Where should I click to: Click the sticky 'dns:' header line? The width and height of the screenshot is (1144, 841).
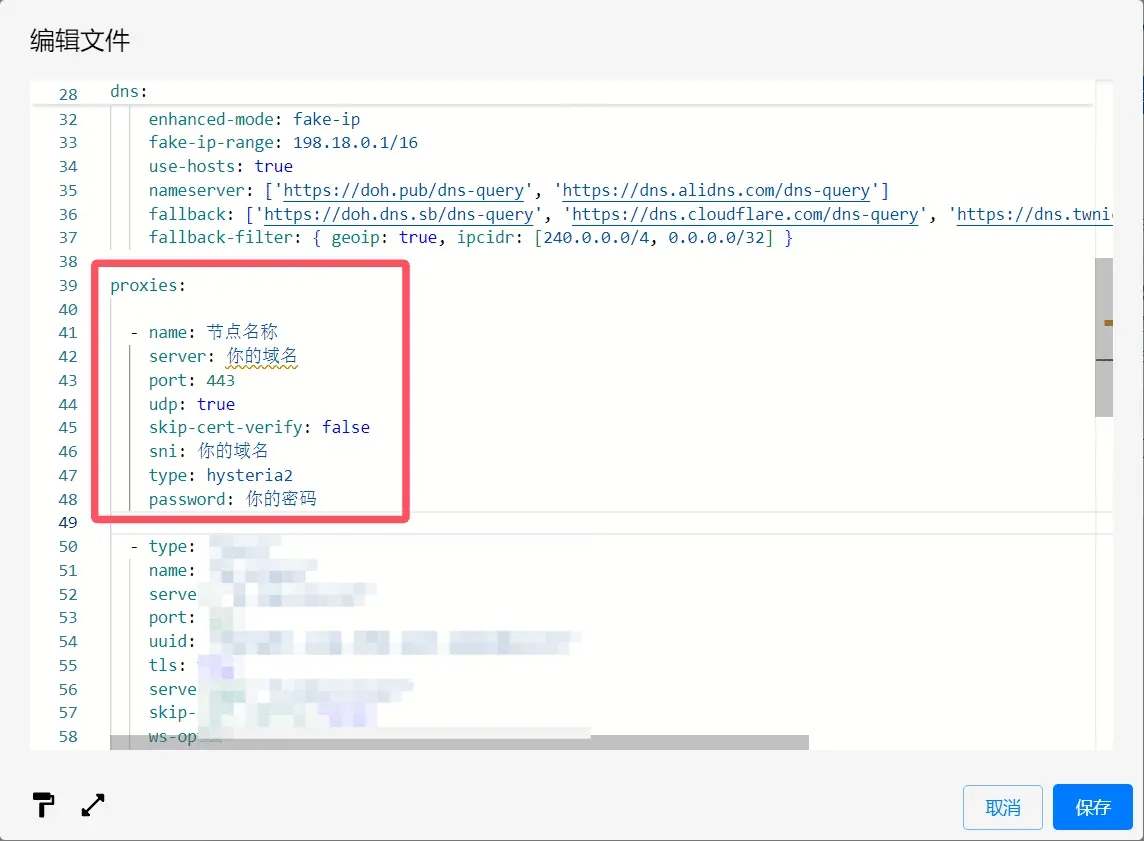129,93
